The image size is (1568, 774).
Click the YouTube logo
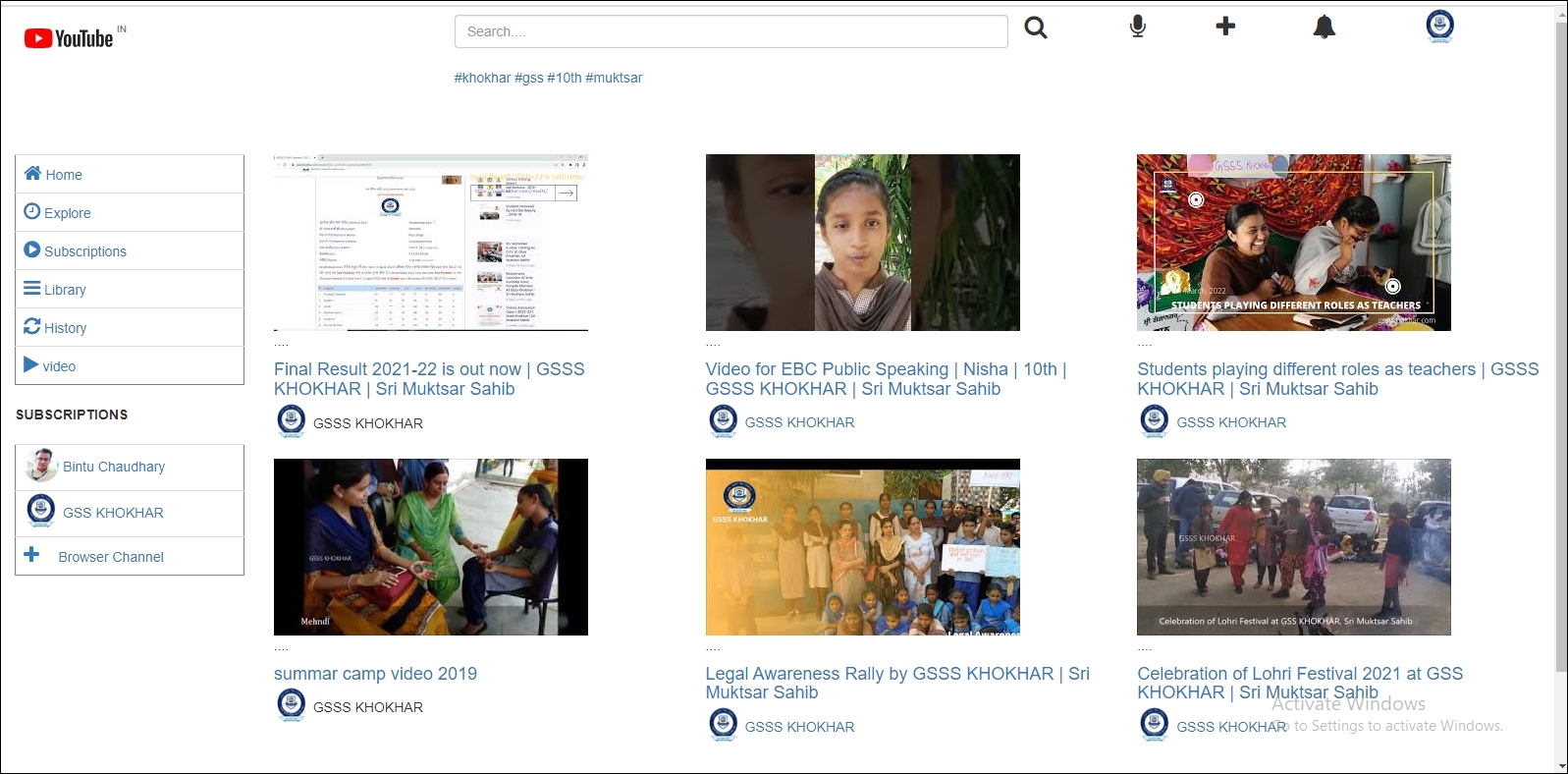[70, 38]
